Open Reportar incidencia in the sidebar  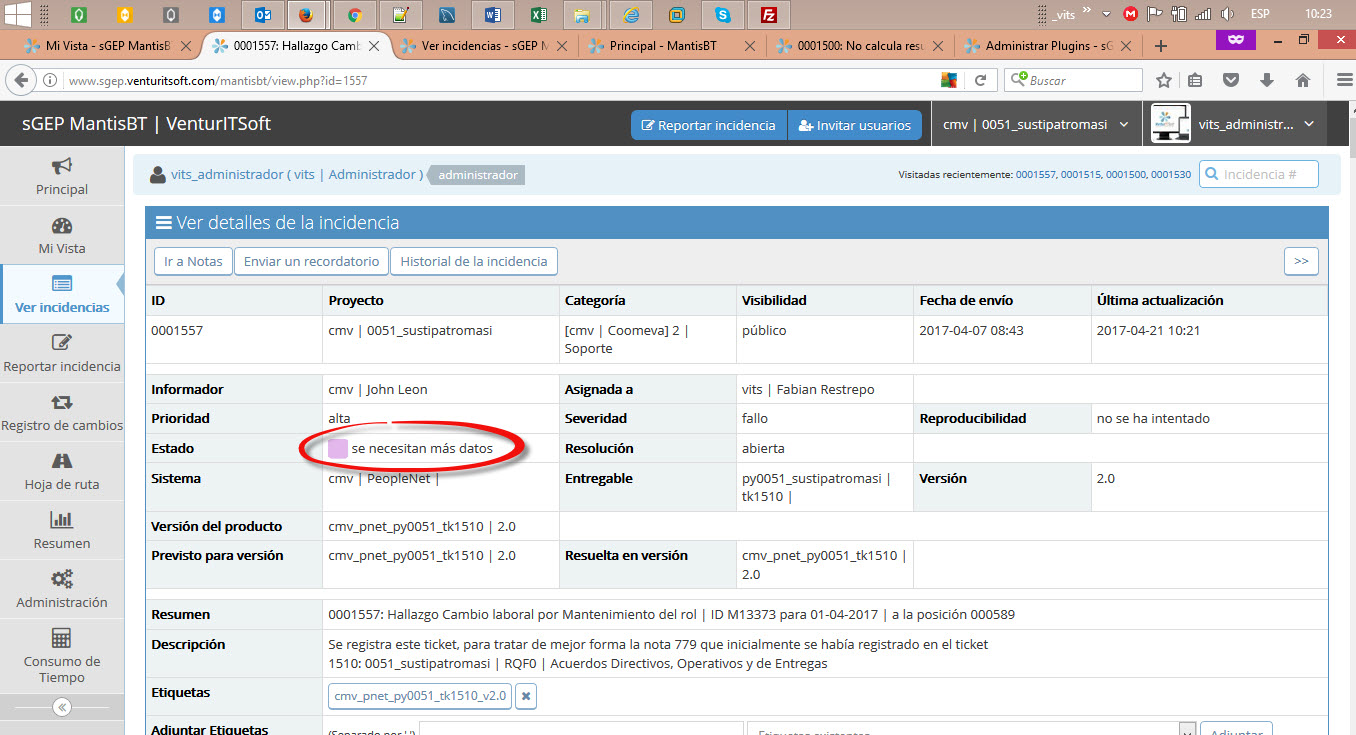[x=62, y=353]
